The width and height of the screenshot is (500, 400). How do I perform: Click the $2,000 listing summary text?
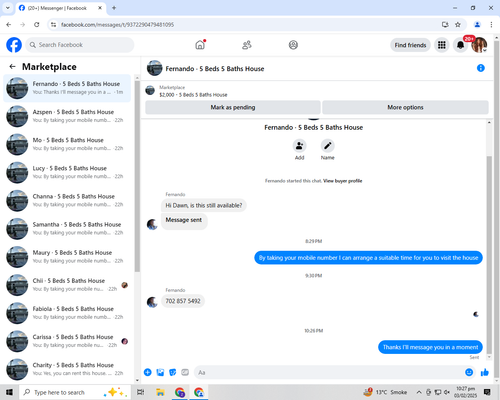click(x=193, y=95)
